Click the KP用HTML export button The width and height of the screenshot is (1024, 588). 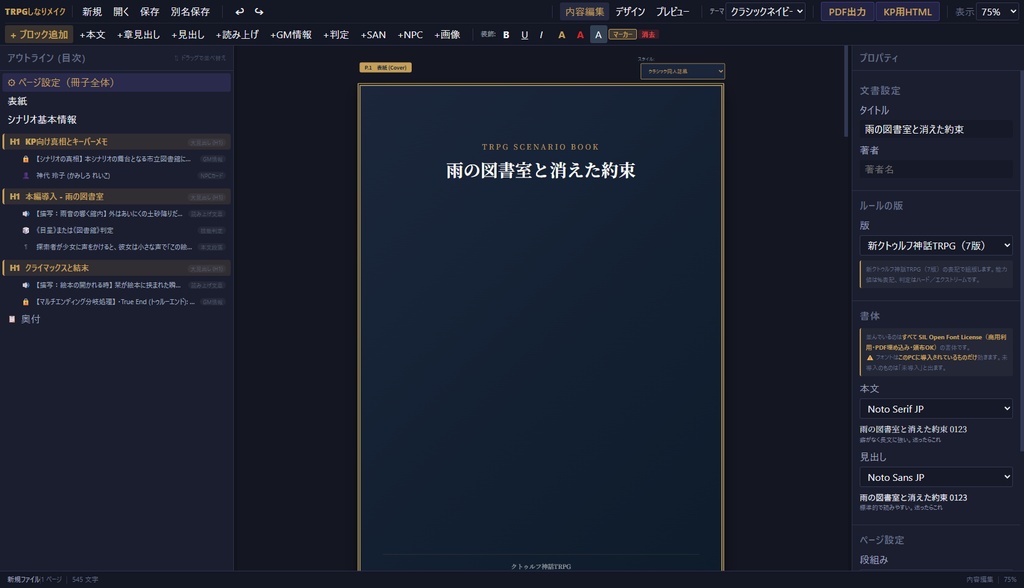(907, 12)
